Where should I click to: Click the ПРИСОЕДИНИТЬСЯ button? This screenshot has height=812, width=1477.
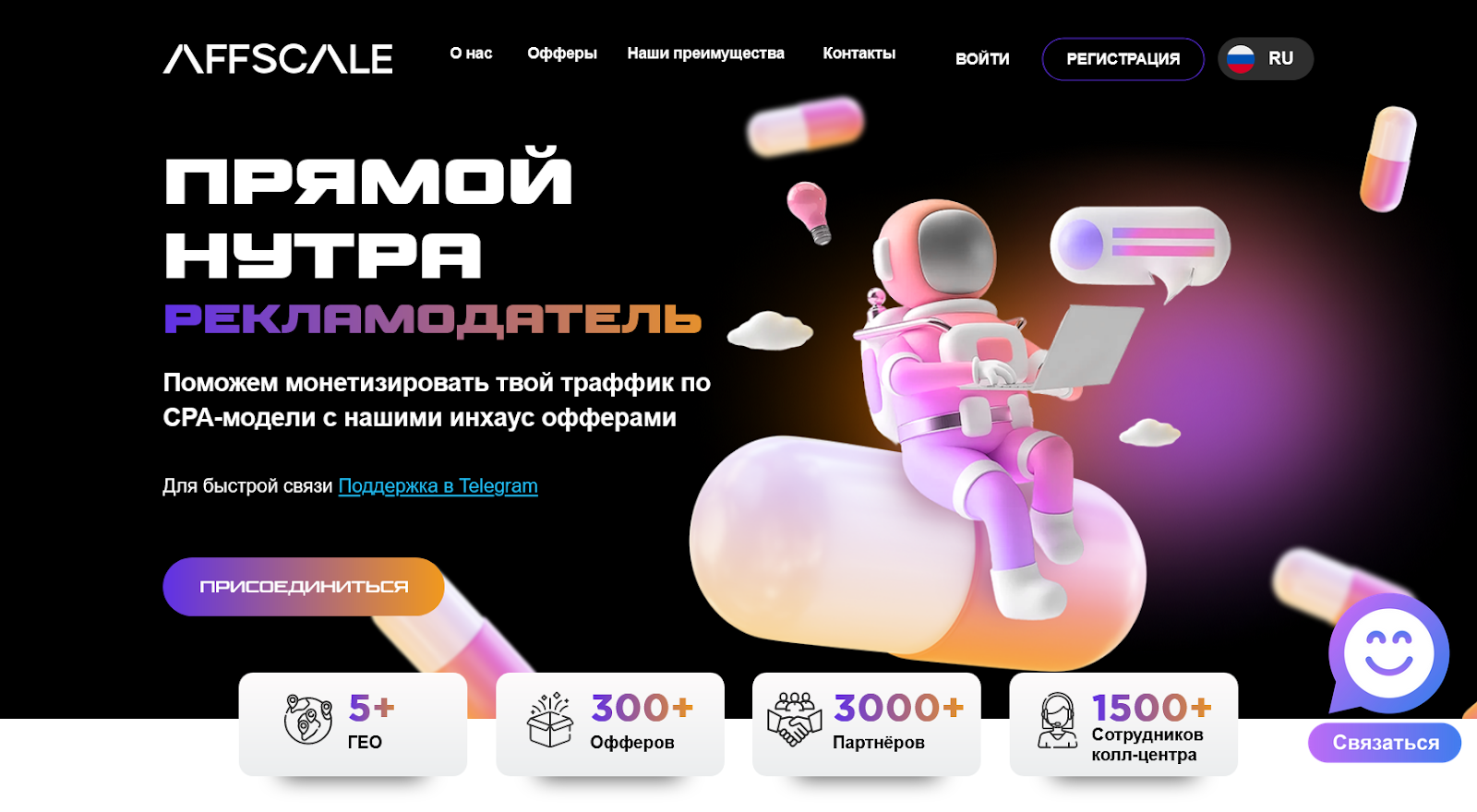coord(304,587)
